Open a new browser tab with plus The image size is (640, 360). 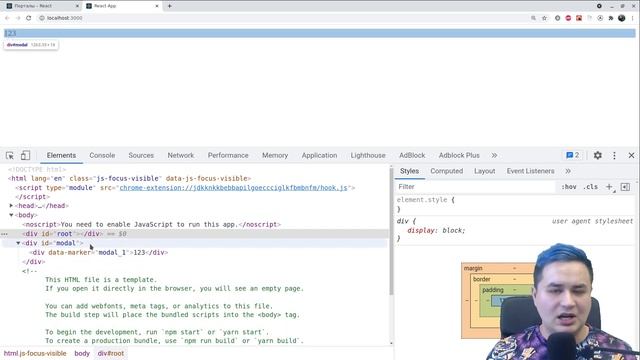click(169, 6)
